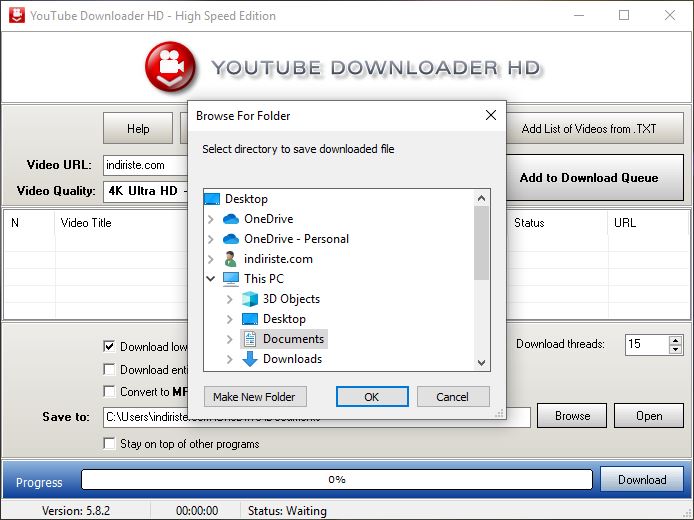Image resolution: width=694 pixels, height=520 pixels.
Task: Click Make New Folder button
Action: [x=254, y=397]
